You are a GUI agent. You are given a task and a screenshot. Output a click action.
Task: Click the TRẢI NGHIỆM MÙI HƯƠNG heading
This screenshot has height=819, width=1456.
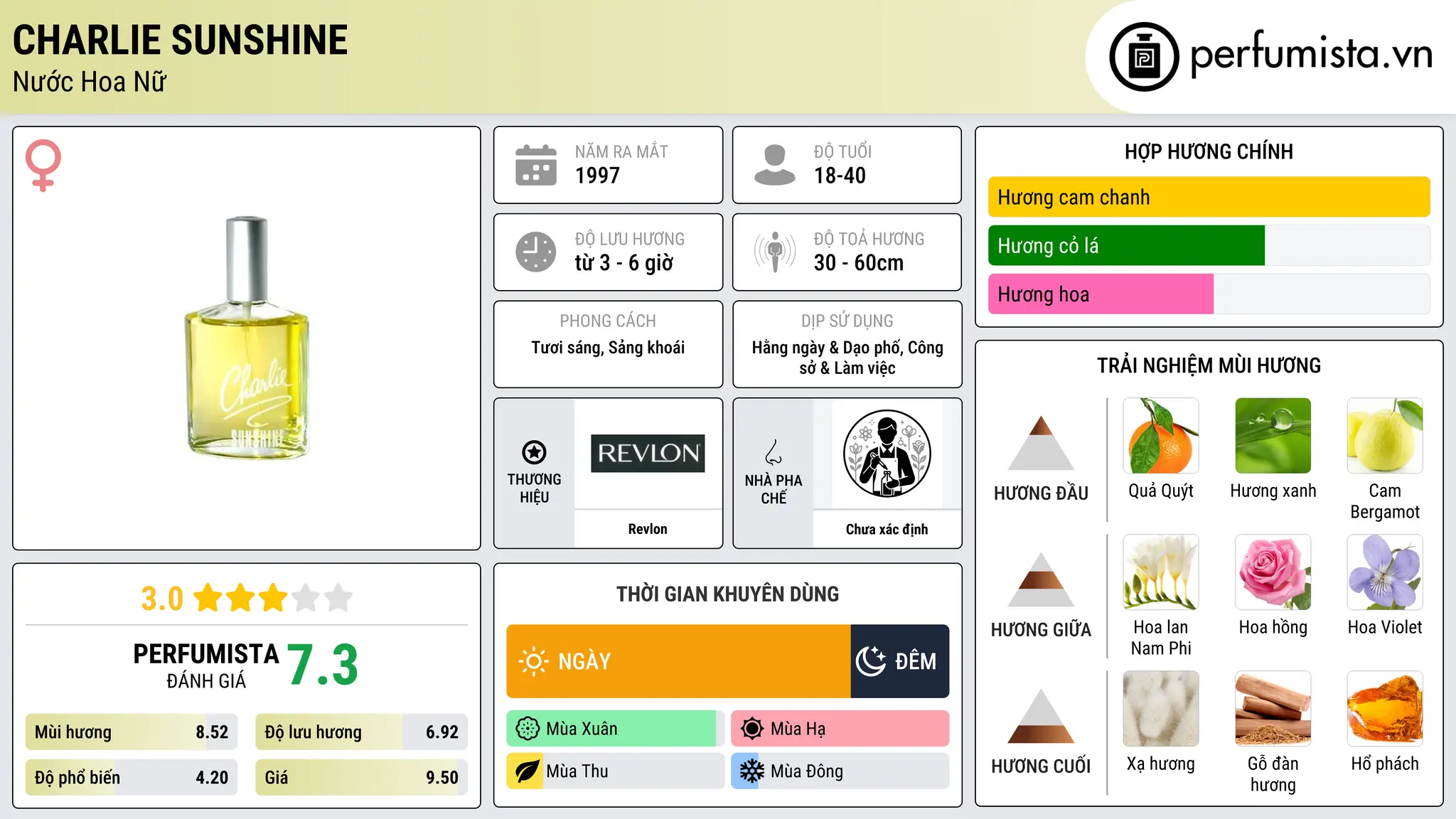click(1209, 365)
